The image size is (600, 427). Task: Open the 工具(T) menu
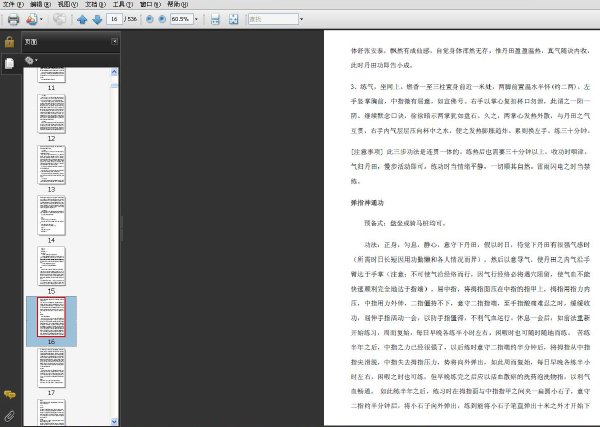123,4
